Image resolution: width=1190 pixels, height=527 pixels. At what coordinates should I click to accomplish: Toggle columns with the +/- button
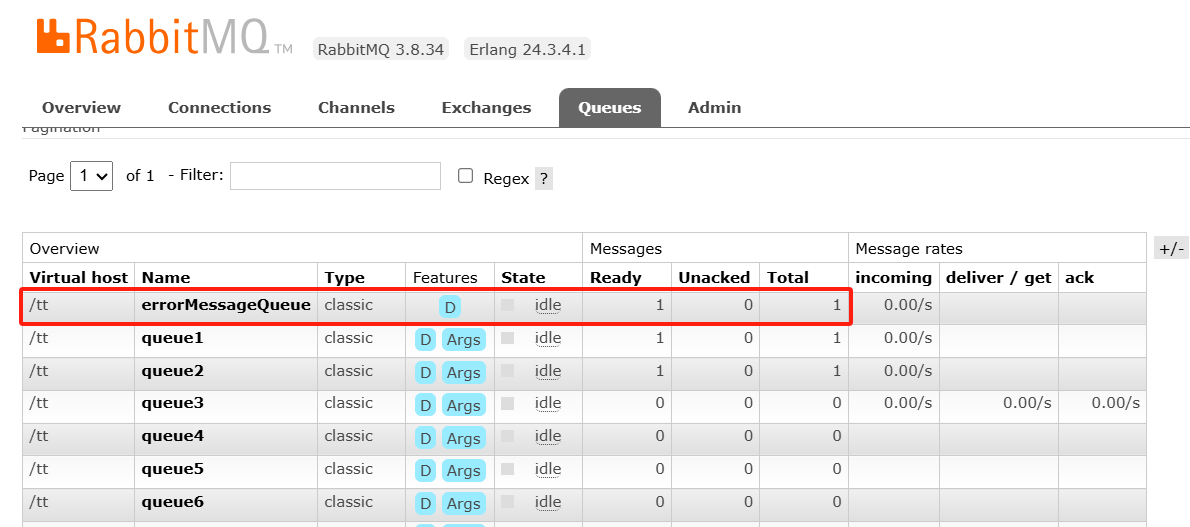1171,248
